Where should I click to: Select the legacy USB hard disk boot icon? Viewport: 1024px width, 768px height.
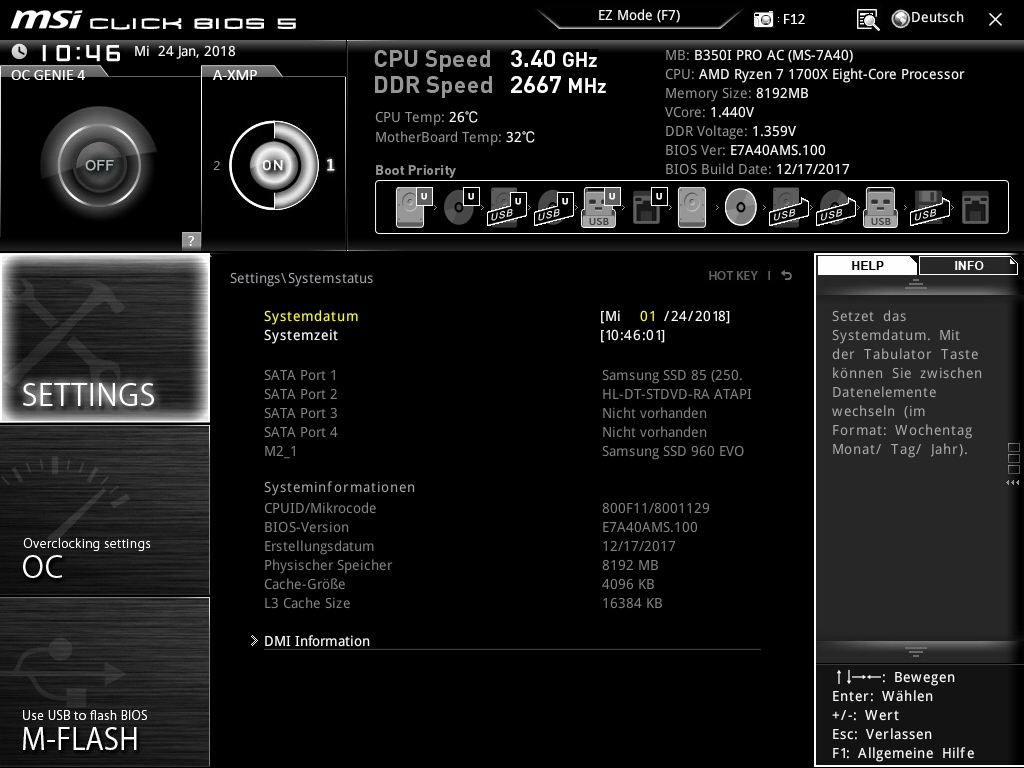pyautogui.click(x=789, y=208)
